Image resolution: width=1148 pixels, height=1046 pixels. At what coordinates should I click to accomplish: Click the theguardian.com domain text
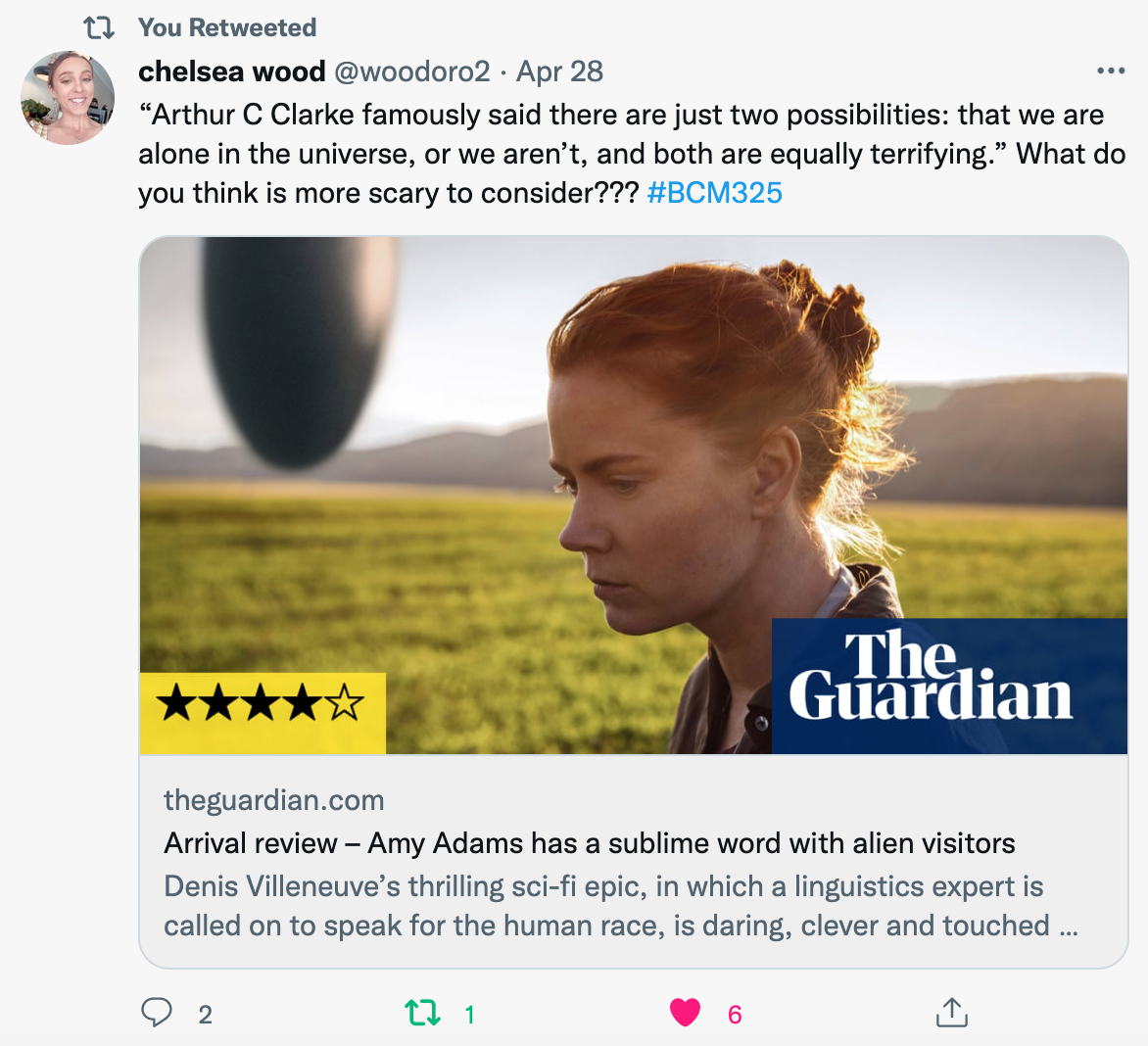tap(274, 800)
